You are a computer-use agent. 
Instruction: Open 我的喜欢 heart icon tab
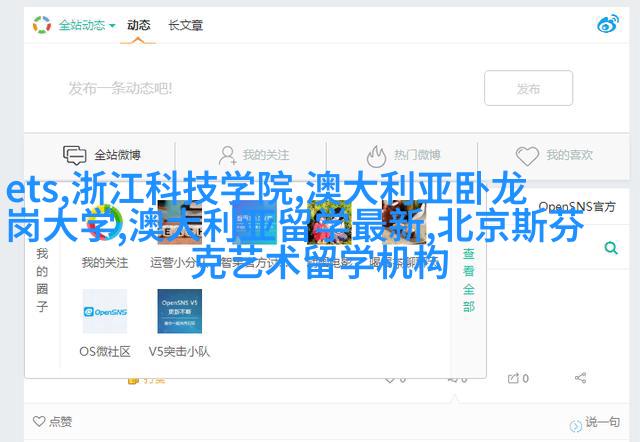click(554, 155)
